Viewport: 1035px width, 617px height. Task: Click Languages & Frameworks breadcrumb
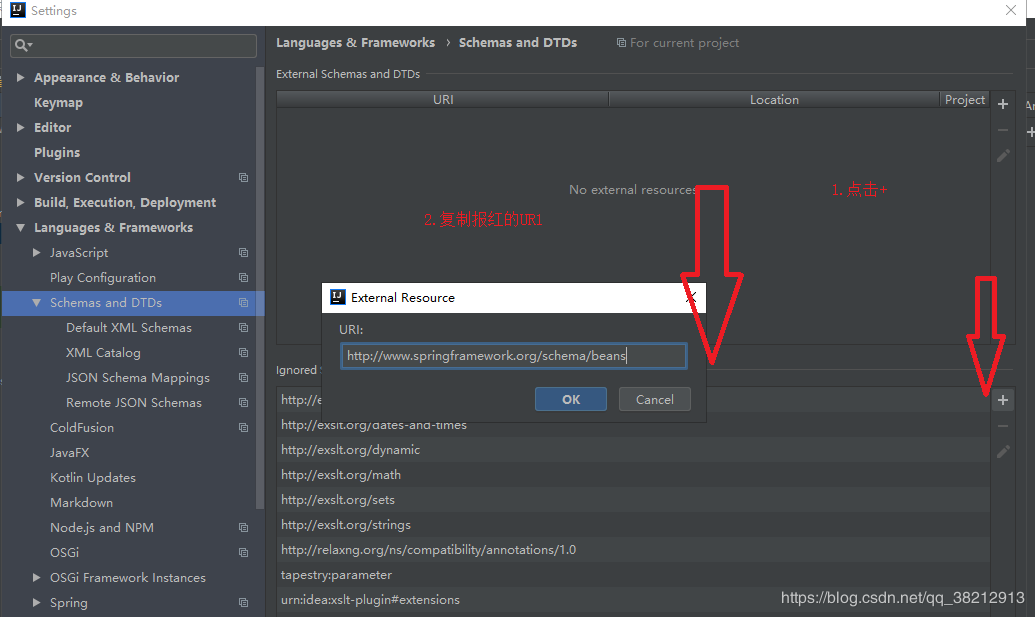point(355,42)
